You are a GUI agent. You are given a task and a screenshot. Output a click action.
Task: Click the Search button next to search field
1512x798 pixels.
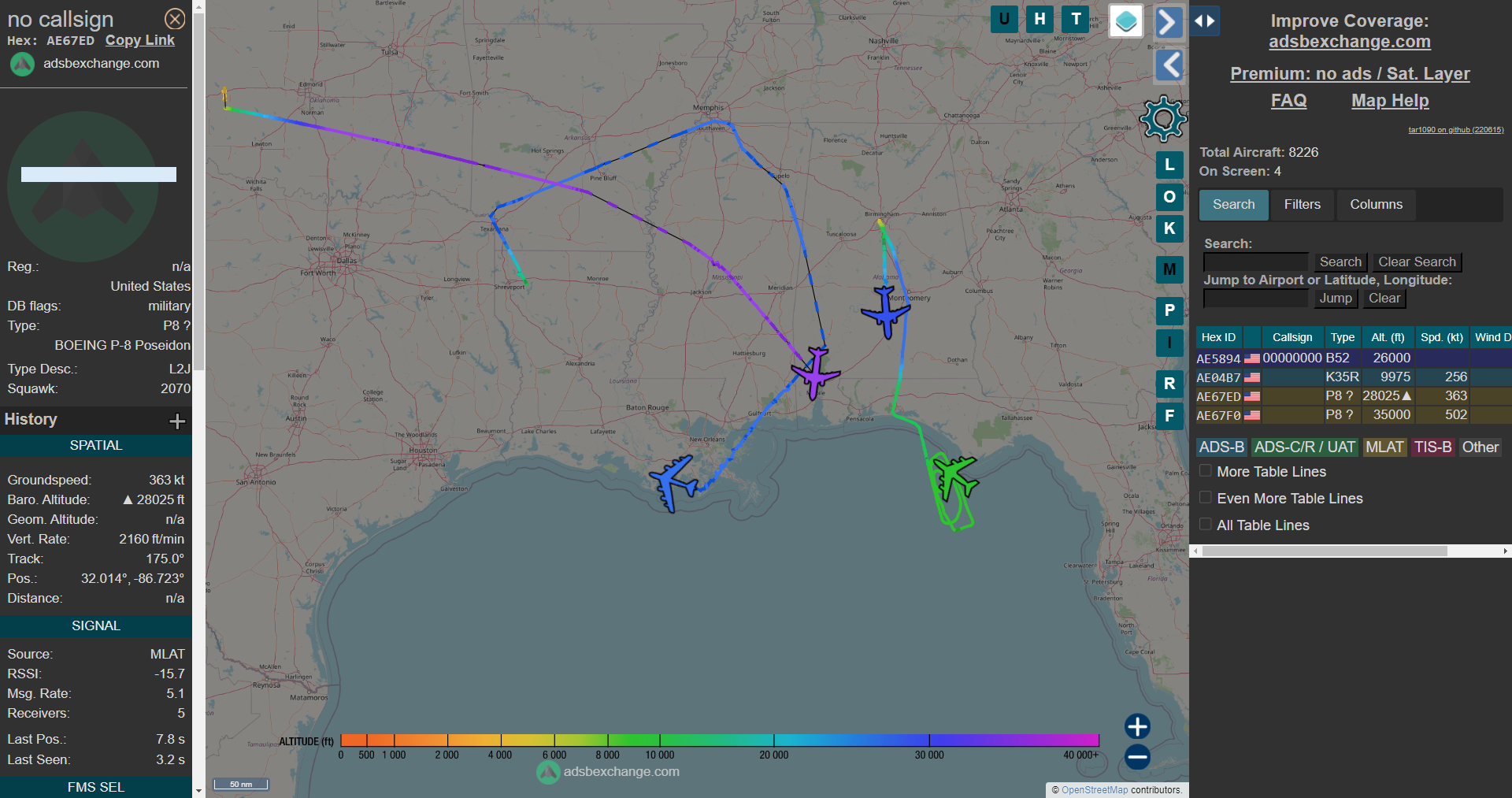pyautogui.click(x=1340, y=262)
